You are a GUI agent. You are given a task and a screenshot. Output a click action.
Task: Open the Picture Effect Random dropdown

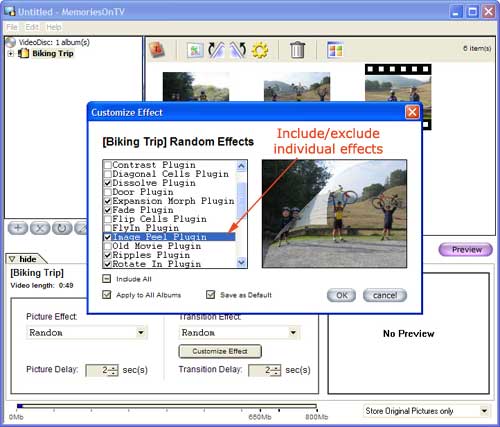141,332
